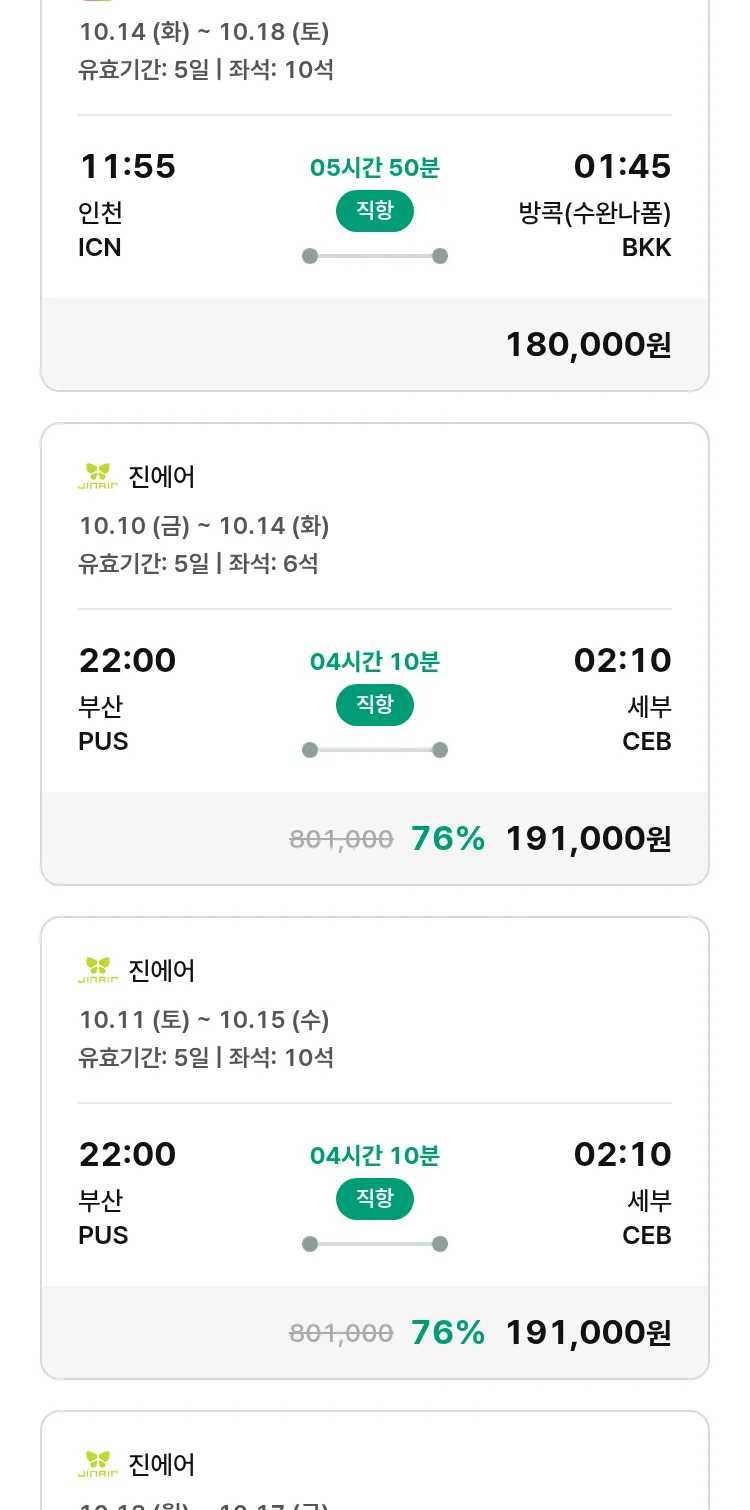750x1510 pixels.
Task: Click the route line on the 10.11 (토) Cebu flight
Action: point(374,1244)
